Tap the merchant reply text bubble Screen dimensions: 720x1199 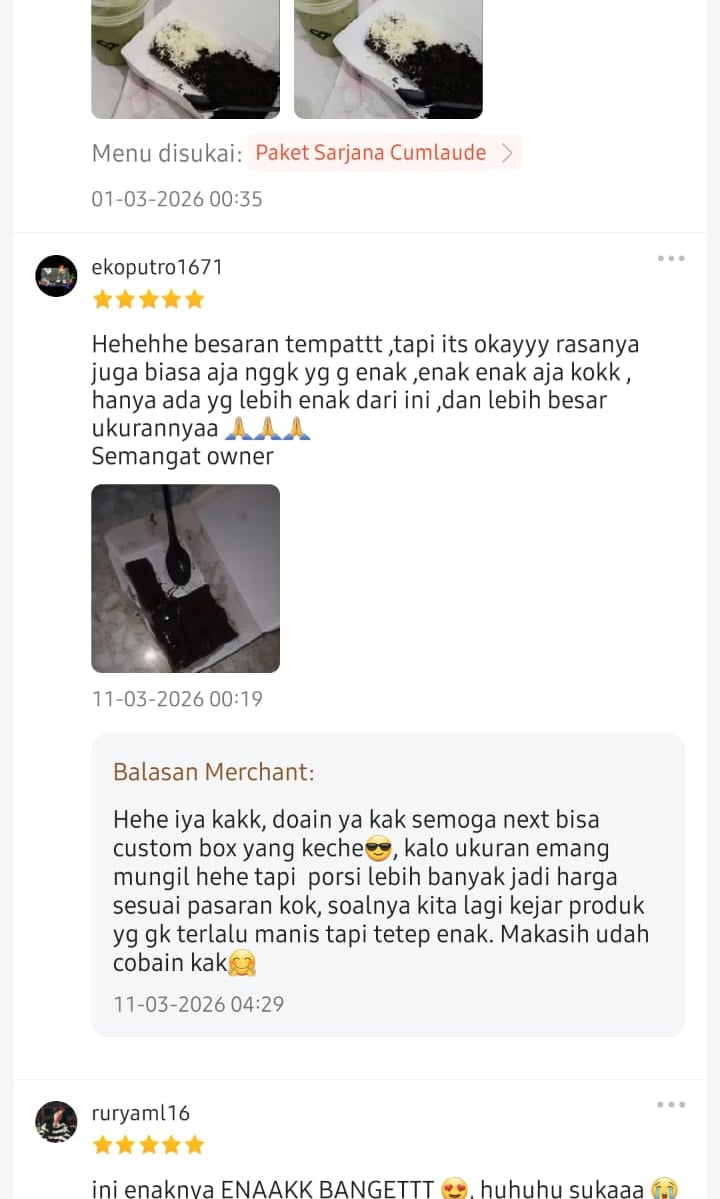[388, 885]
